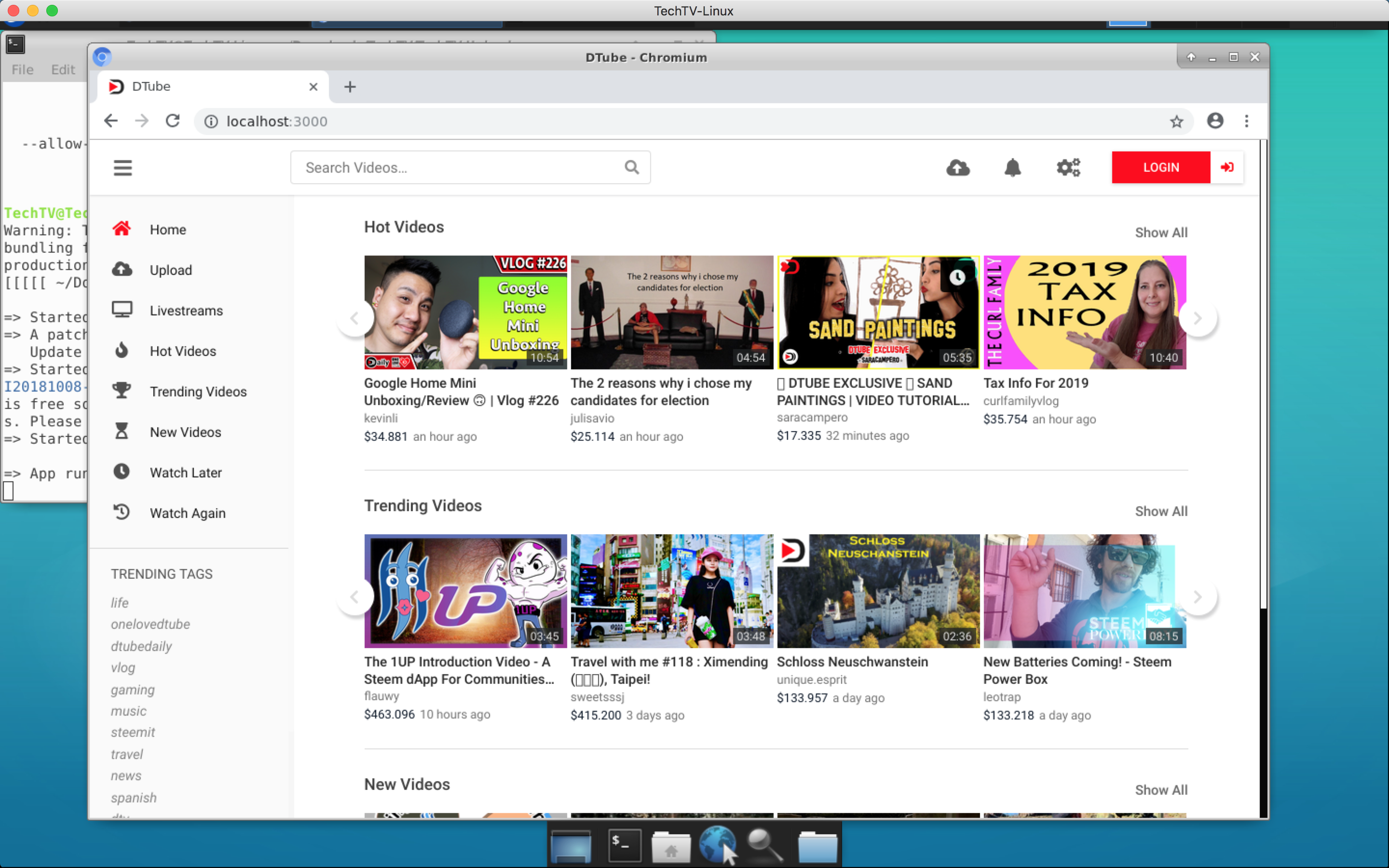Open a new browser tab
This screenshot has height=868, width=1389.
[350, 87]
